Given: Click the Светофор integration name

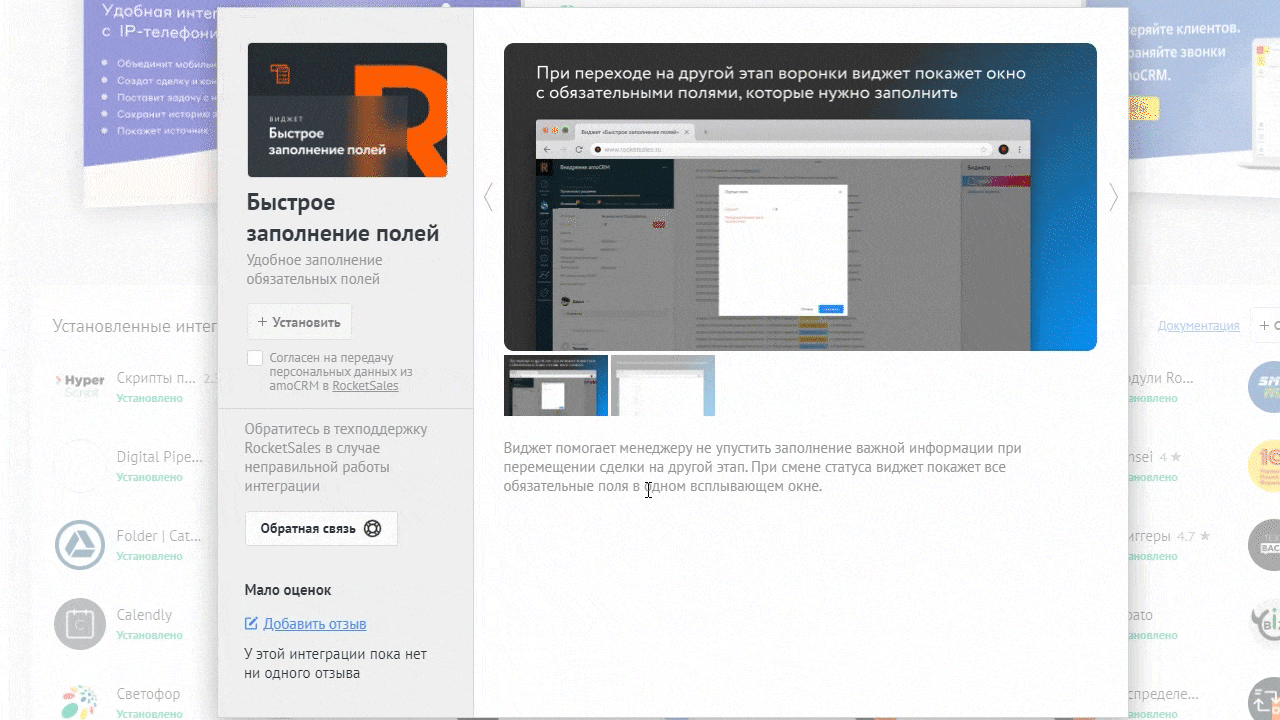Looking at the screenshot, I should coord(148,694).
